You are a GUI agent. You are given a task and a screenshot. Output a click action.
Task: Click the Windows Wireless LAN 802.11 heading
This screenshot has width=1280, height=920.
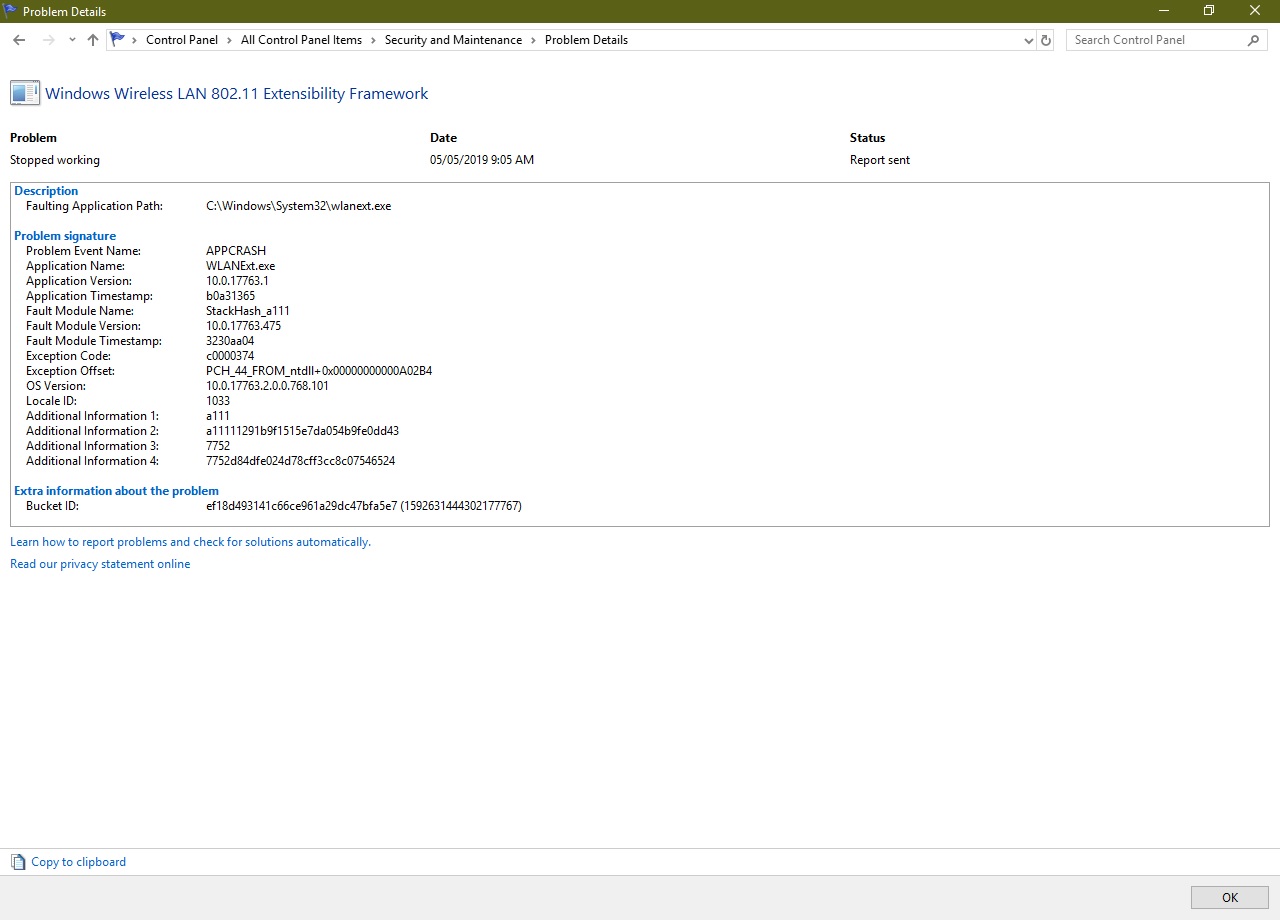click(x=237, y=94)
